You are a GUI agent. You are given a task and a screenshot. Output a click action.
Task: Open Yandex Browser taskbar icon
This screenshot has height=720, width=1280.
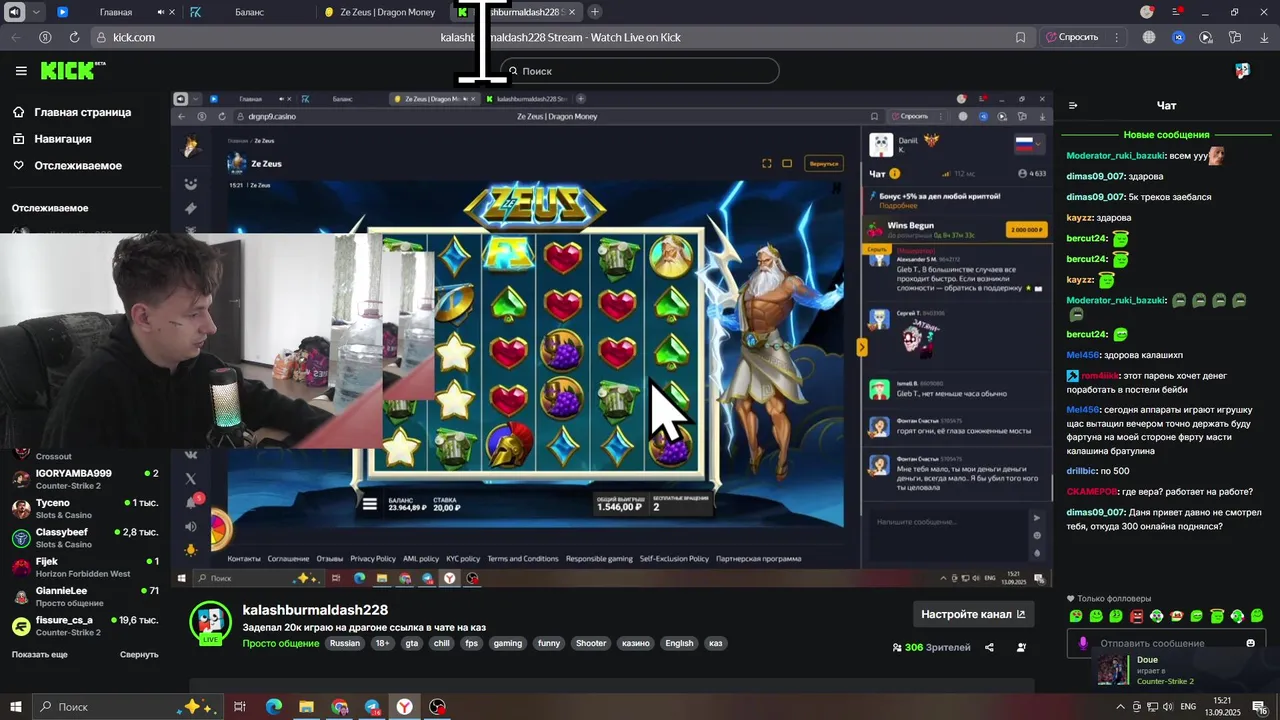click(x=404, y=707)
